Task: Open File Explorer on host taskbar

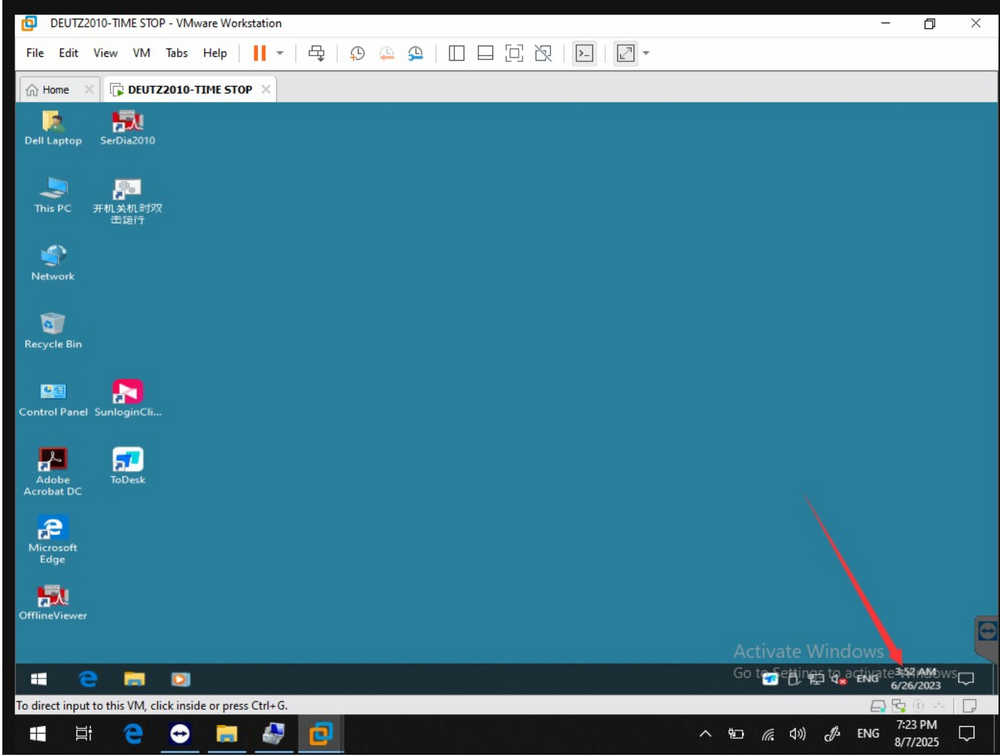Action: point(226,734)
